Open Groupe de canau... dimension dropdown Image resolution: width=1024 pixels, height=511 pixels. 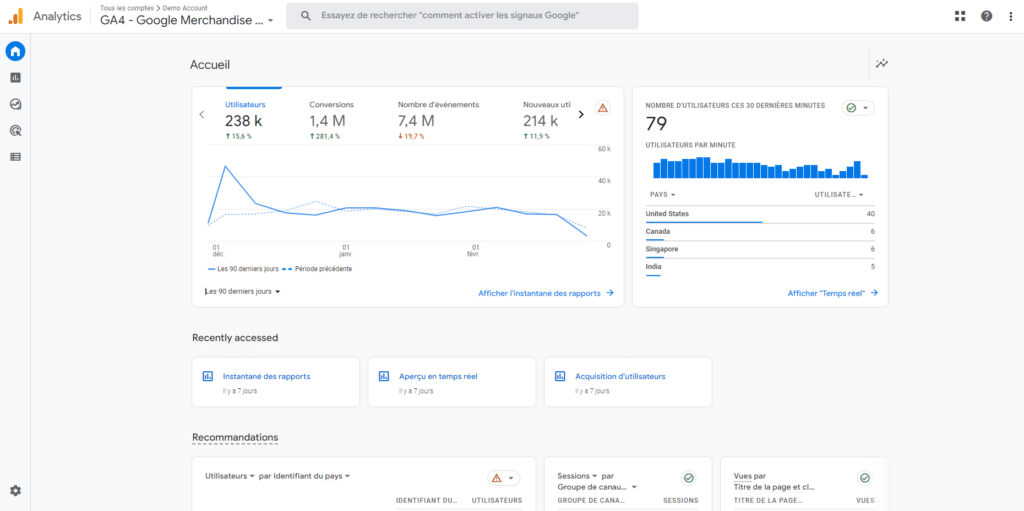coord(597,487)
